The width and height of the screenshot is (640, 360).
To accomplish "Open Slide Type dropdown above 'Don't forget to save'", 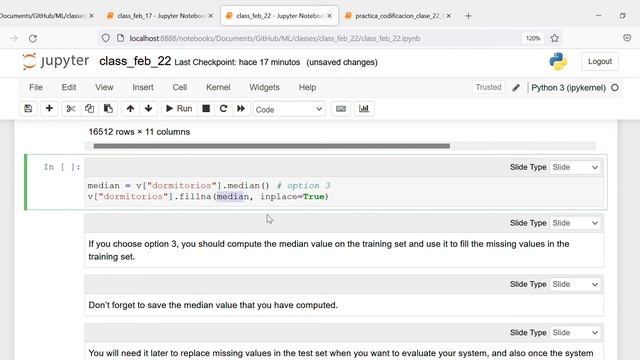I will pos(575,284).
